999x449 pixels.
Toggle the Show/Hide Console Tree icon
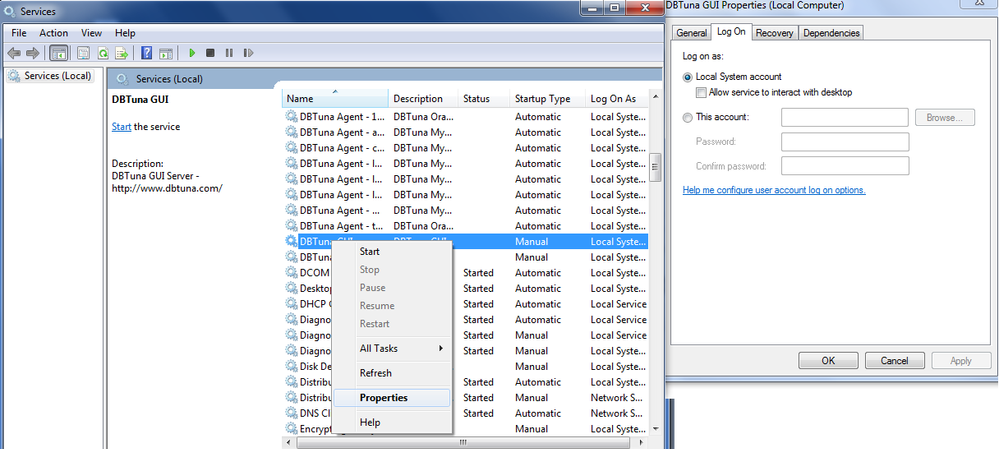click(59, 53)
